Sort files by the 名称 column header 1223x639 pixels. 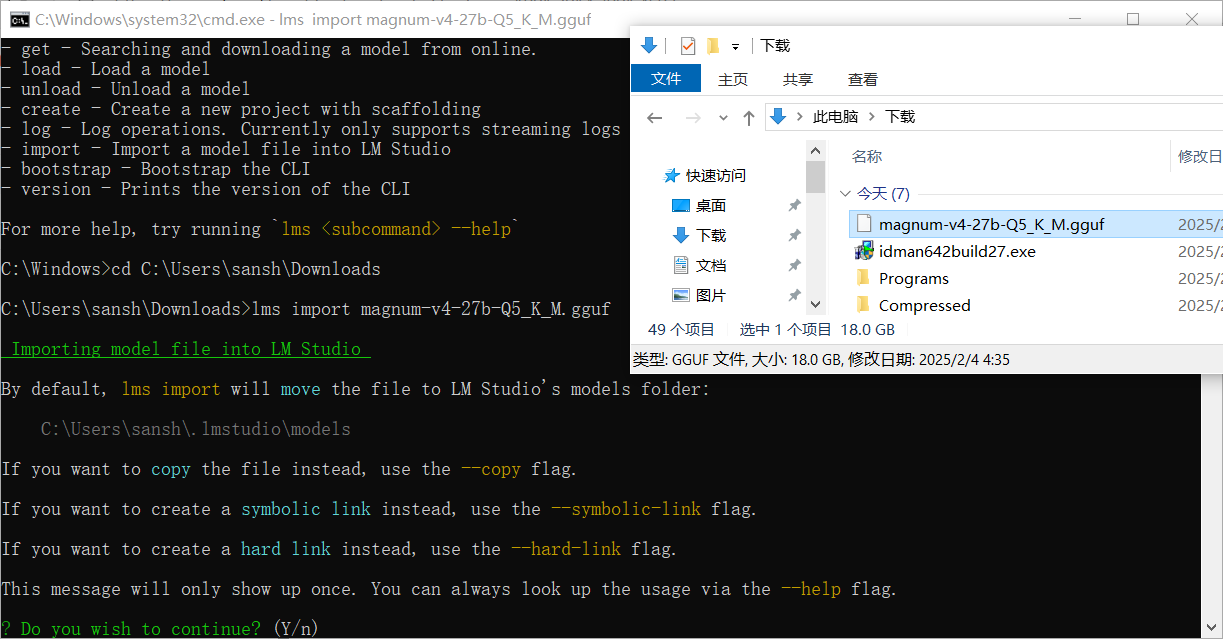point(866,157)
